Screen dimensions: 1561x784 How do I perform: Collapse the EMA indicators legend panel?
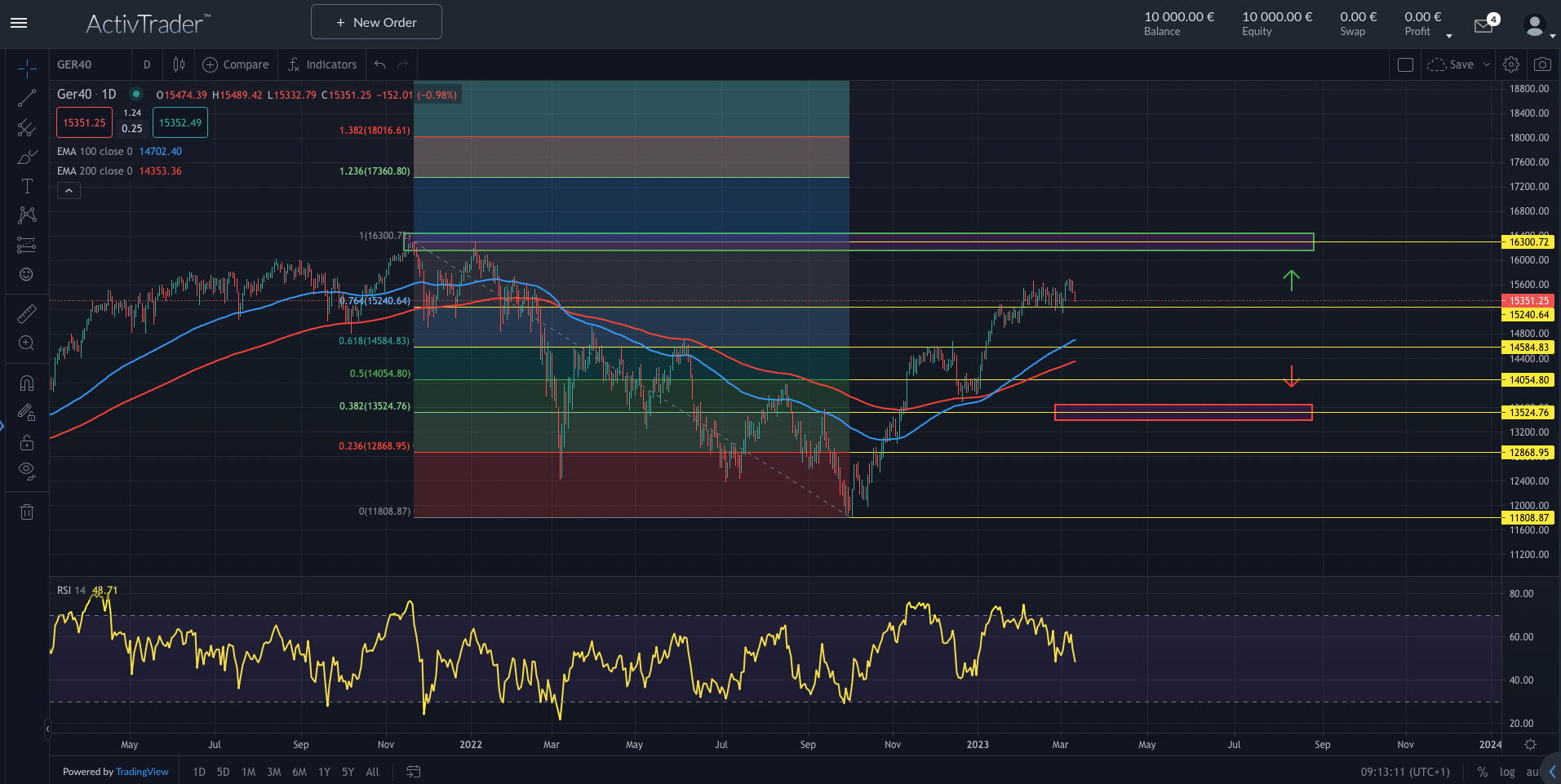(69, 190)
